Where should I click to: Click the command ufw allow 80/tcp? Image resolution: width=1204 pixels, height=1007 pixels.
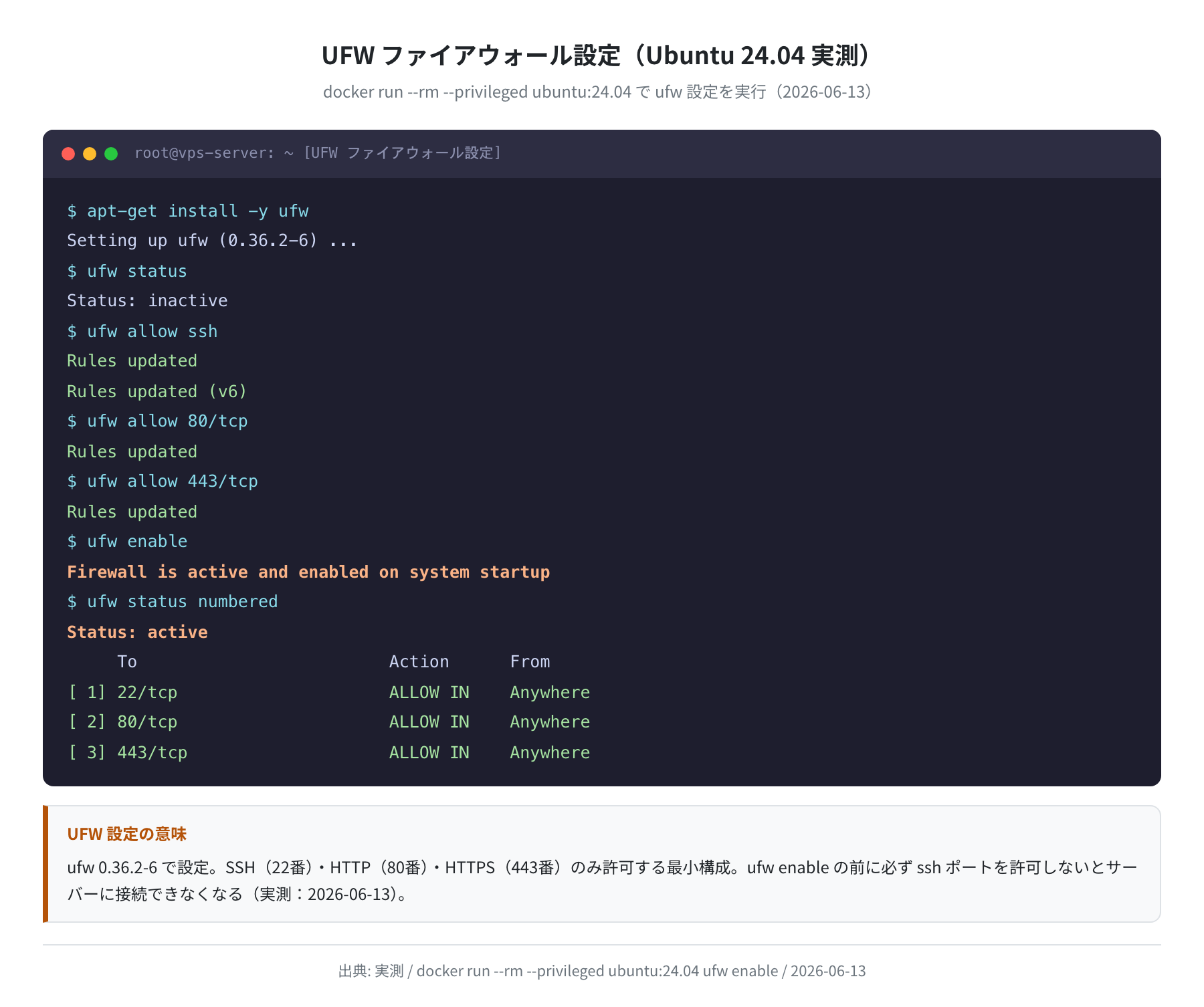point(157,421)
